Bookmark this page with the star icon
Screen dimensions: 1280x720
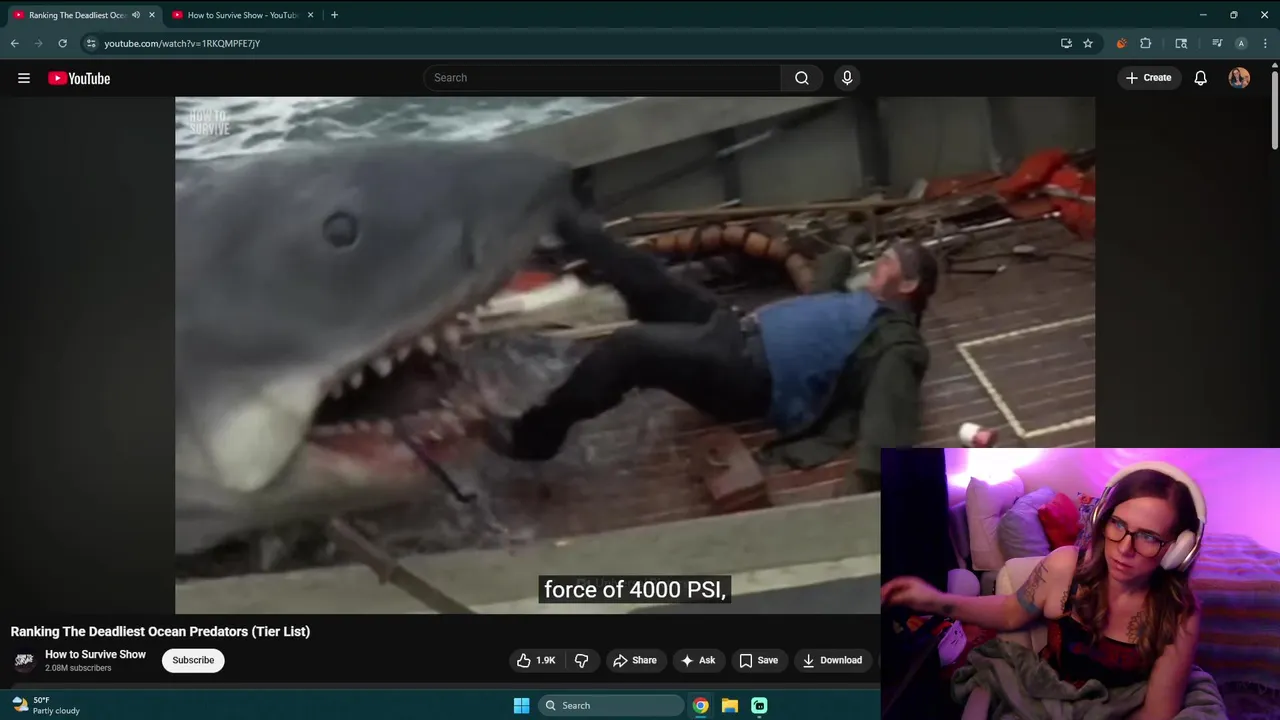(x=1088, y=43)
